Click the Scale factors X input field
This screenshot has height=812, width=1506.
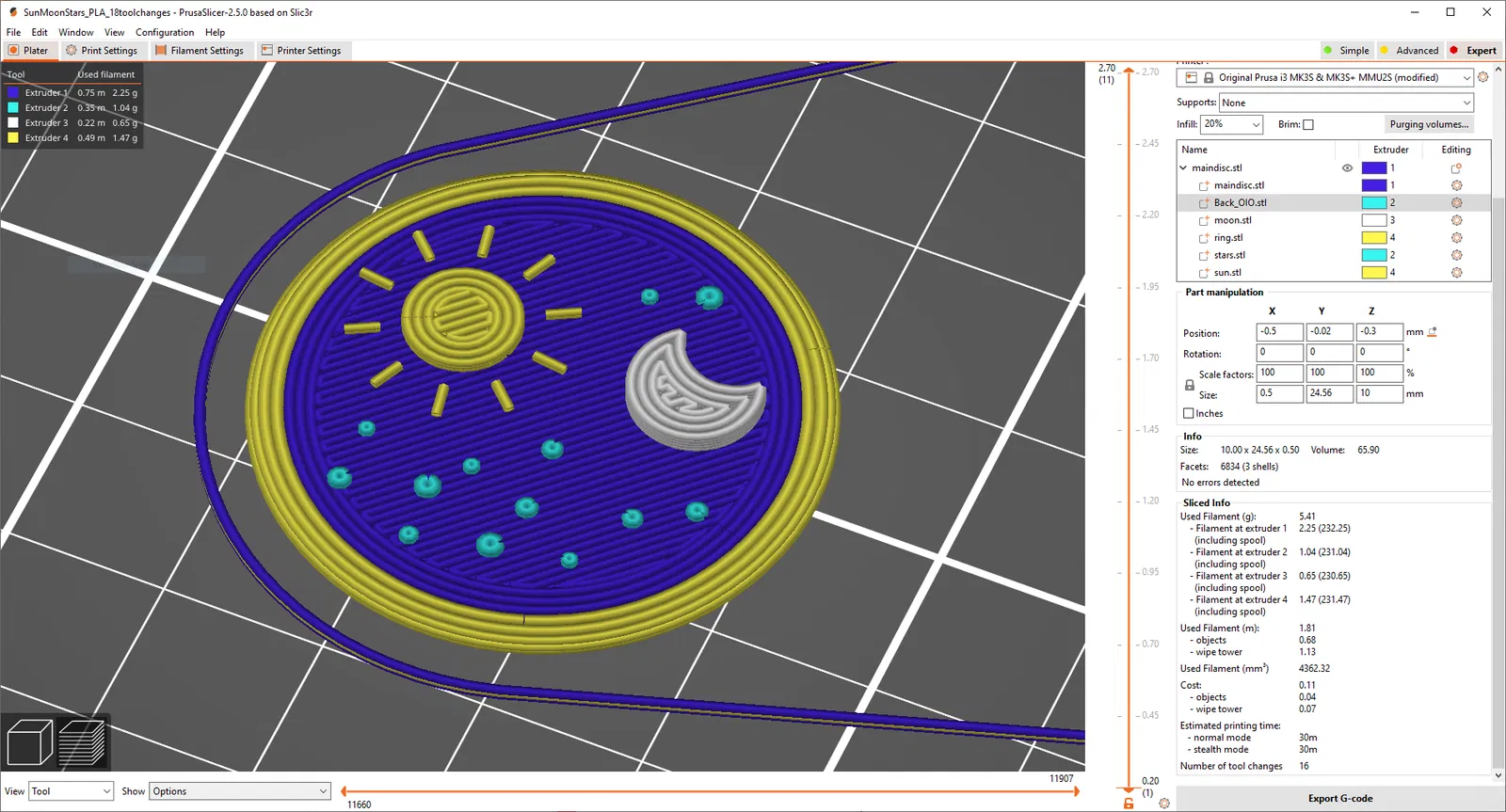click(x=1280, y=373)
